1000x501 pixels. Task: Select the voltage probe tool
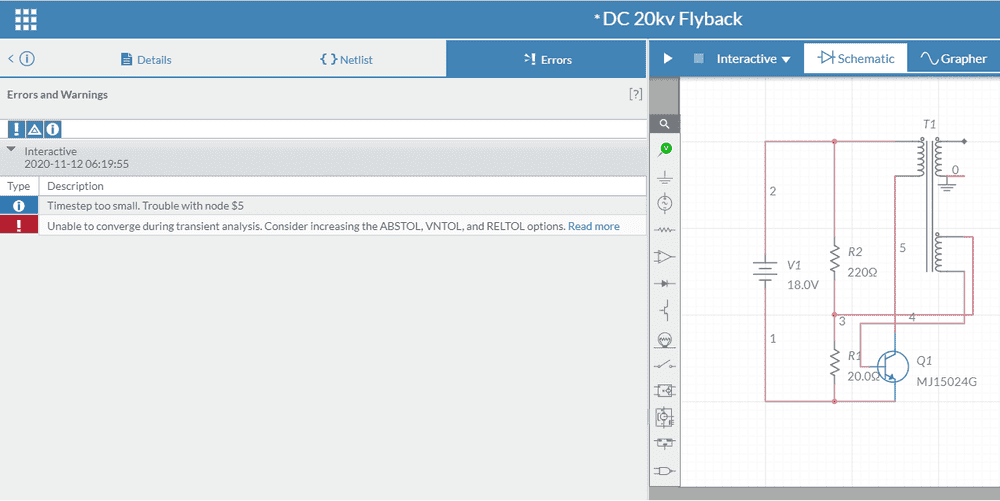point(665,150)
